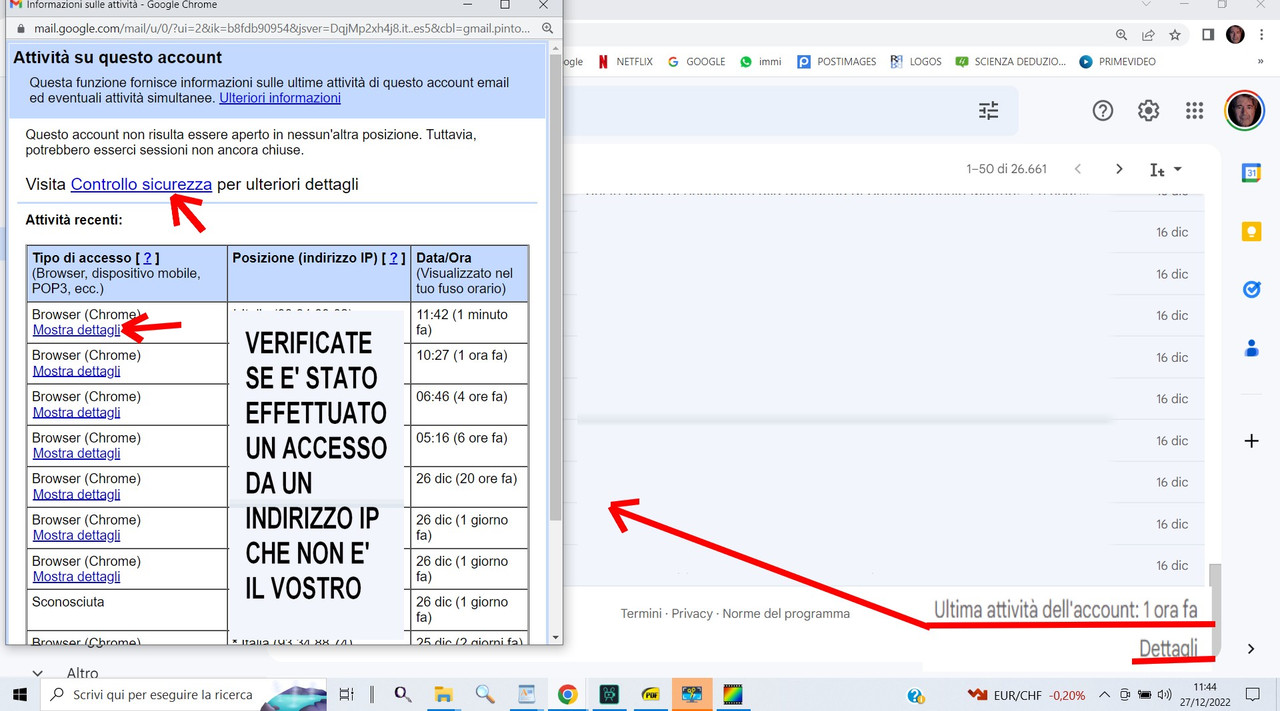Open POSTIMAGES bookmark
The width and height of the screenshot is (1280, 711).
pyautogui.click(x=837, y=62)
